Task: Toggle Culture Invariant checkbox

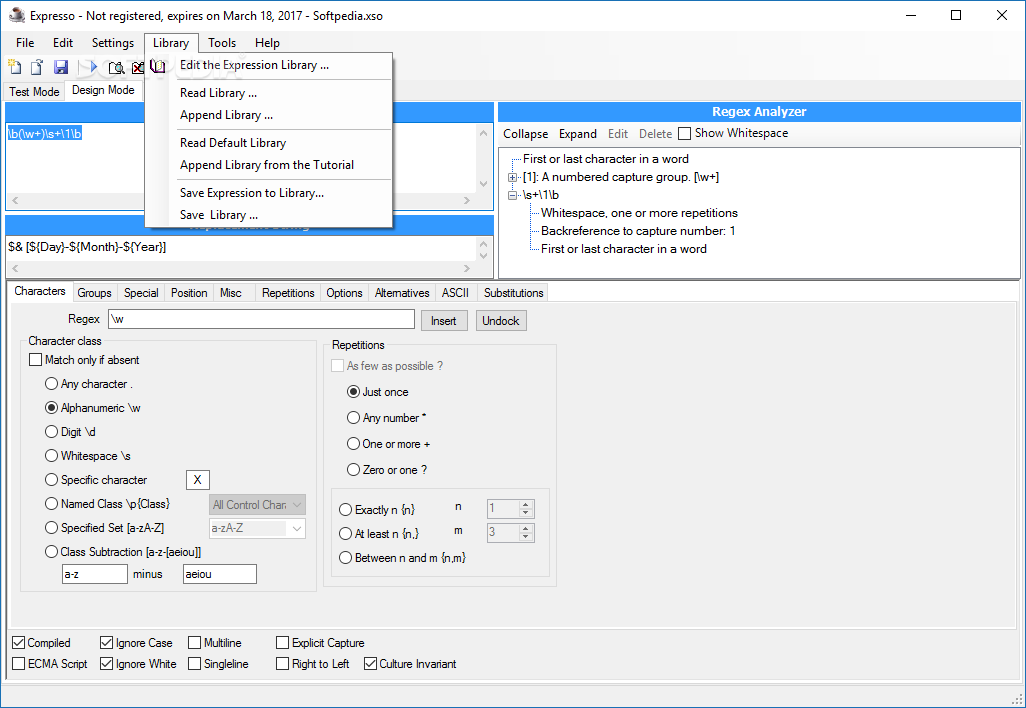Action: pos(370,664)
